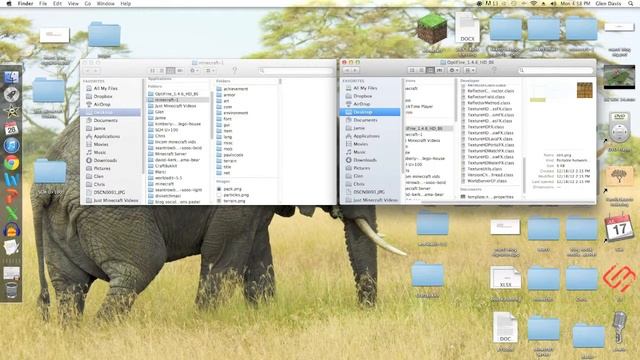Launch iTunes from the dock
Image resolution: width=640 pixels, height=360 pixels.
pos(11,145)
